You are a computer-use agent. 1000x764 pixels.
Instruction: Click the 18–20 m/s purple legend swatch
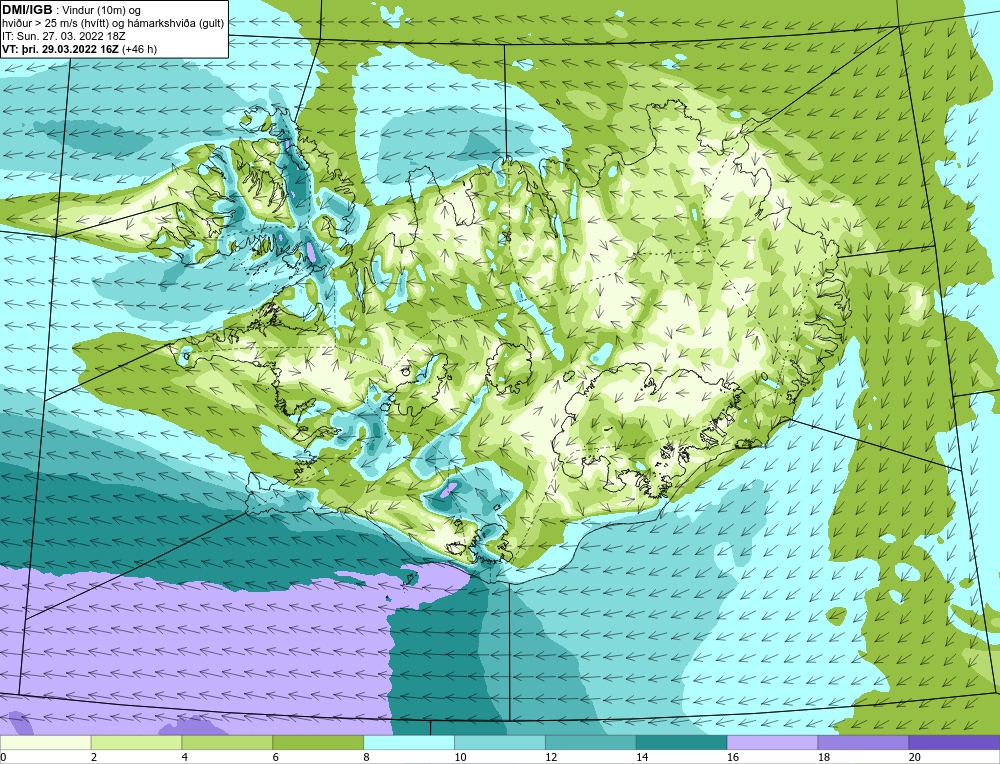[864, 742]
